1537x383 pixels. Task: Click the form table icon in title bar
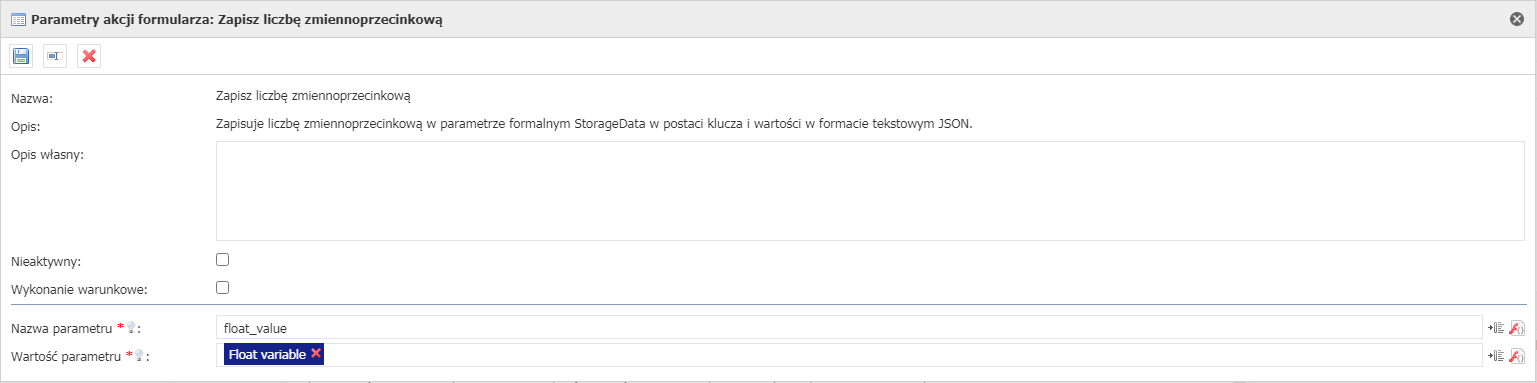pyautogui.click(x=18, y=19)
